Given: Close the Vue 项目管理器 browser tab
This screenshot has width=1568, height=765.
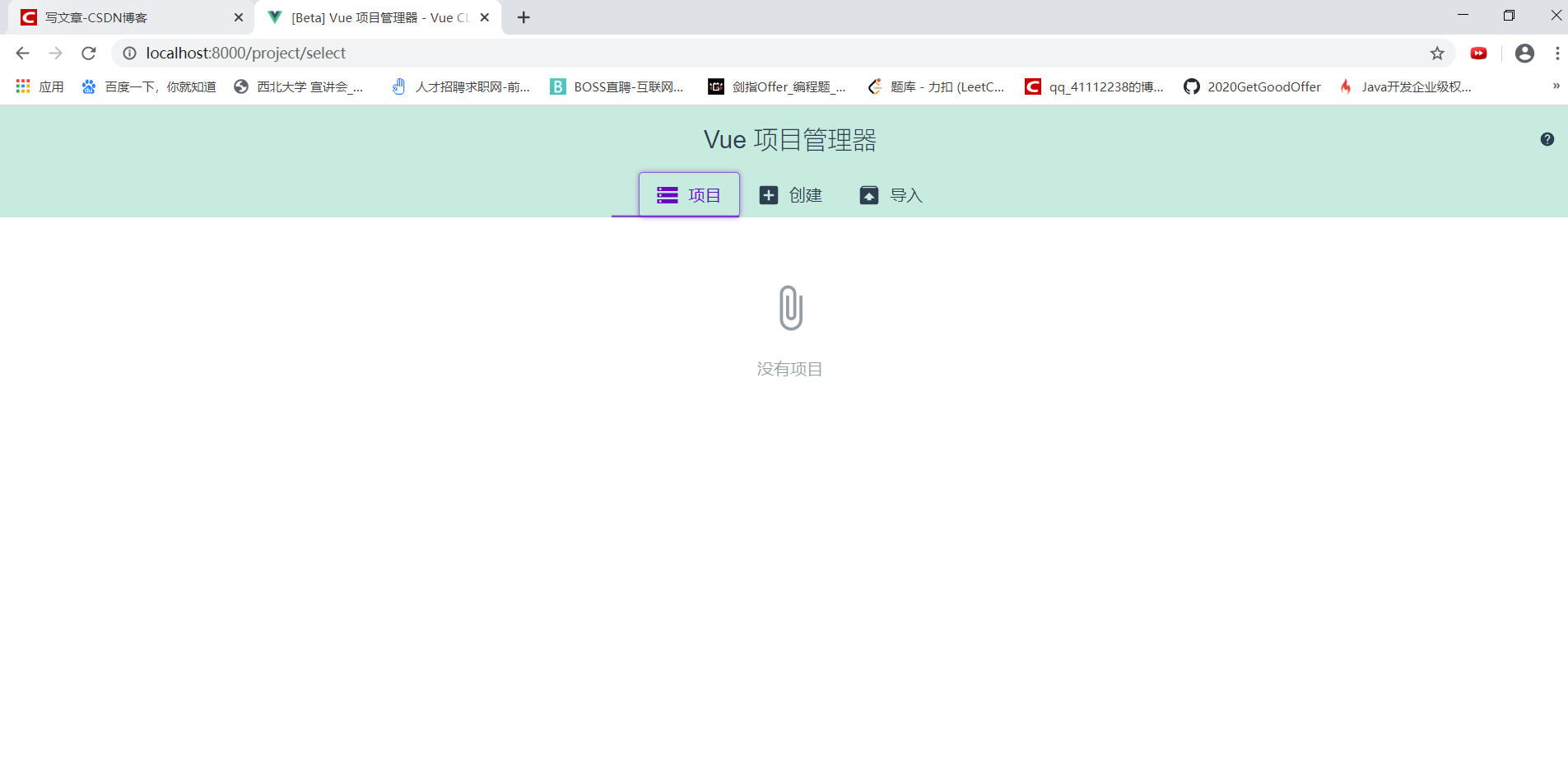Looking at the screenshot, I should pos(485,17).
